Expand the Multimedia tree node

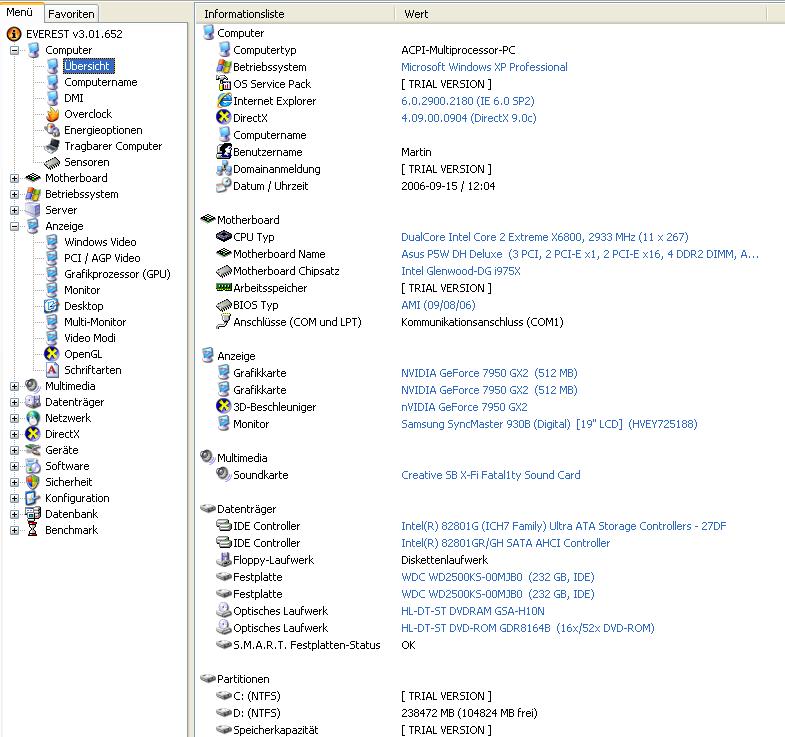coord(15,387)
